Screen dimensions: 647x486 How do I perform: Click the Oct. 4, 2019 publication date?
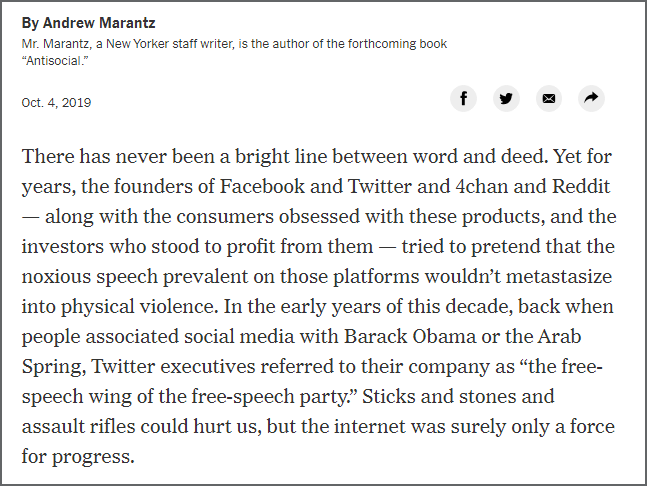pos(56,103)
